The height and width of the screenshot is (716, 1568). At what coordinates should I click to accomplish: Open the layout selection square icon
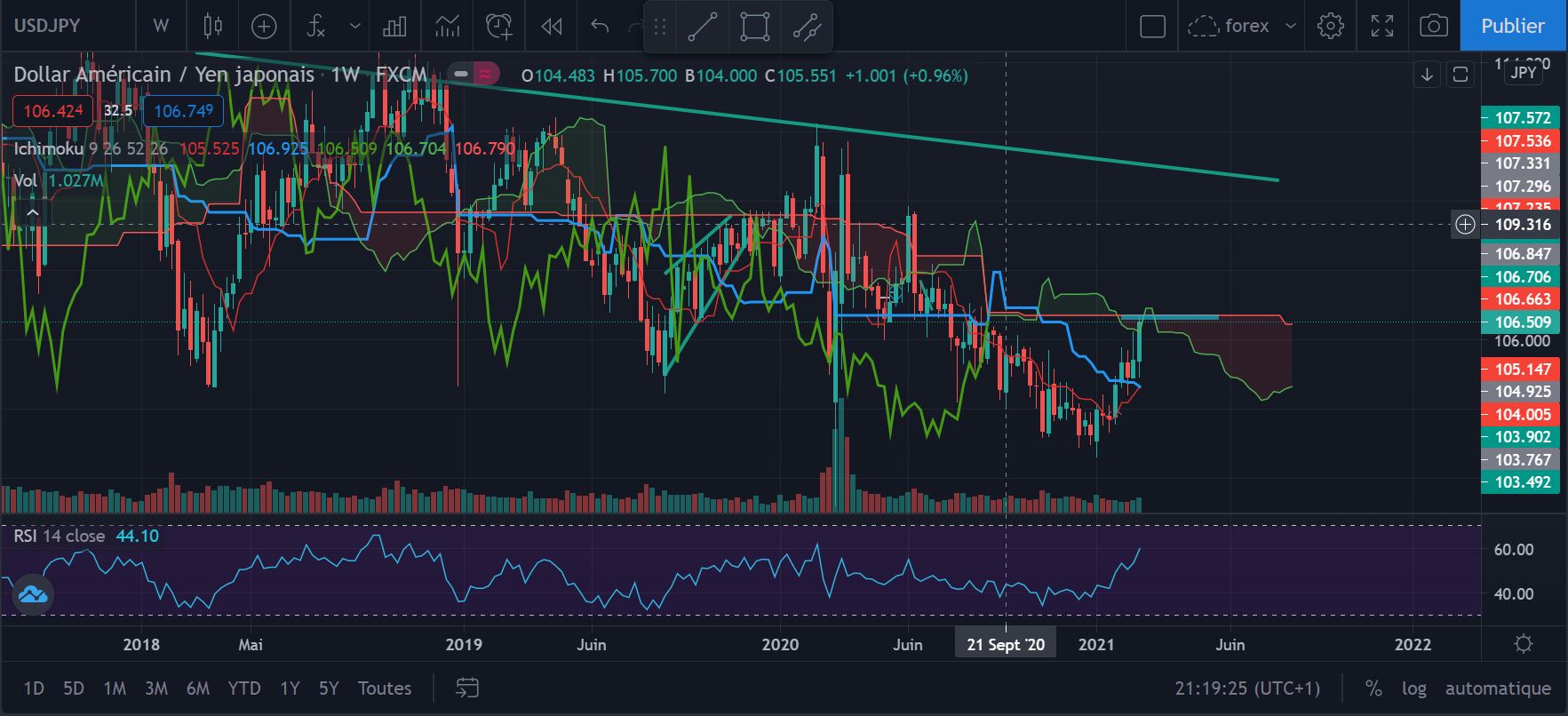1152,27
